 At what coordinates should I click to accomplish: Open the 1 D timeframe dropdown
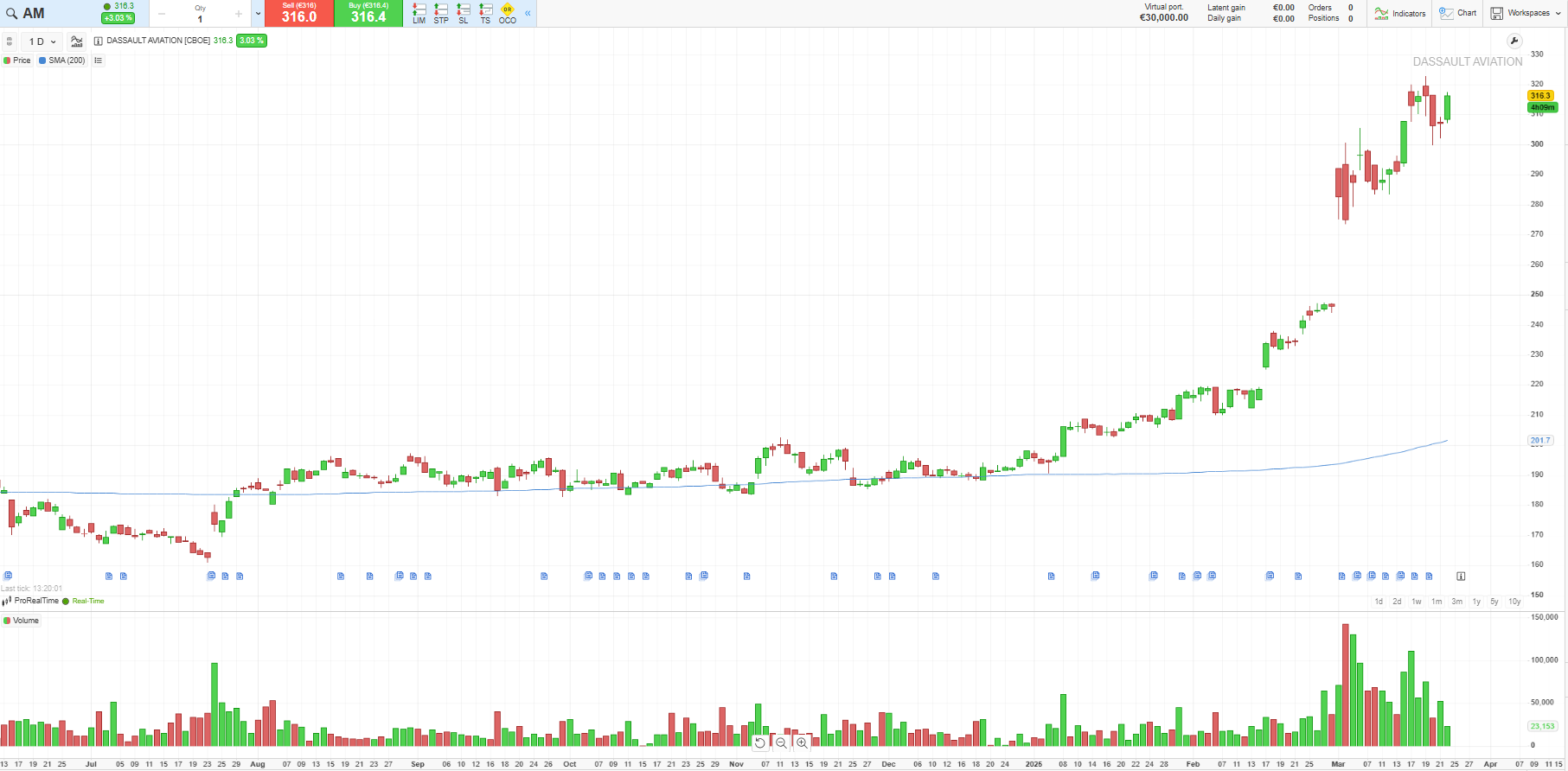coord(42,41)
